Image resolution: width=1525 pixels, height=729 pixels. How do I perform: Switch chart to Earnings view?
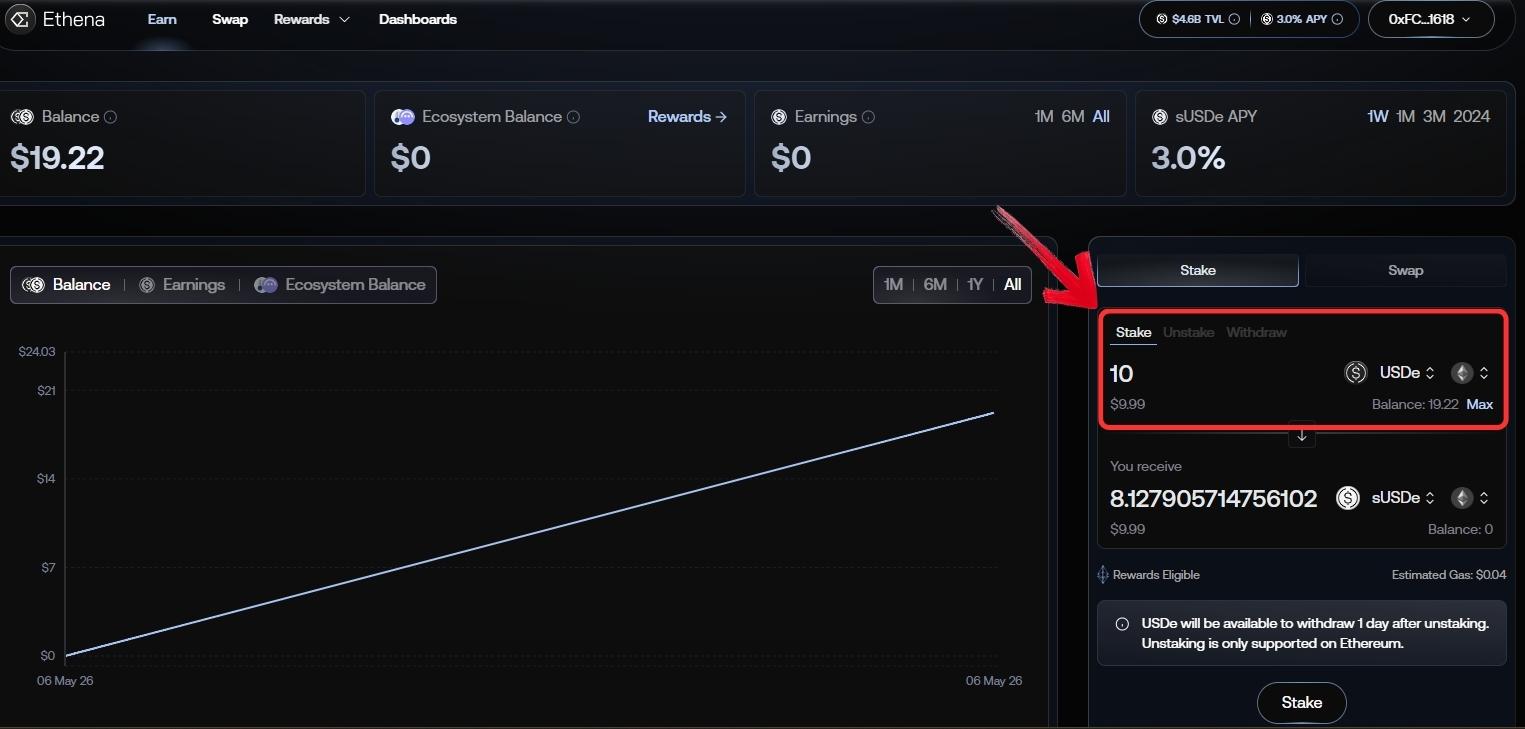click(181, 285)
